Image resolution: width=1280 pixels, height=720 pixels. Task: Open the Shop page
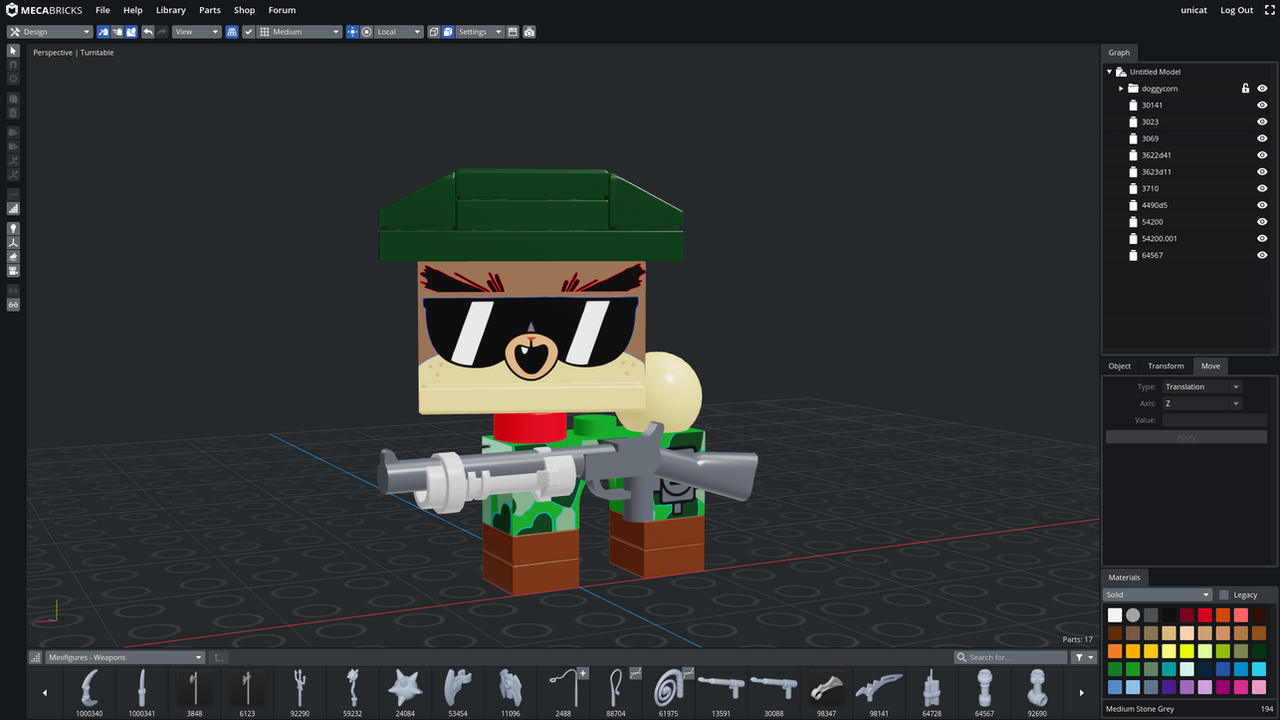point(245,10)
